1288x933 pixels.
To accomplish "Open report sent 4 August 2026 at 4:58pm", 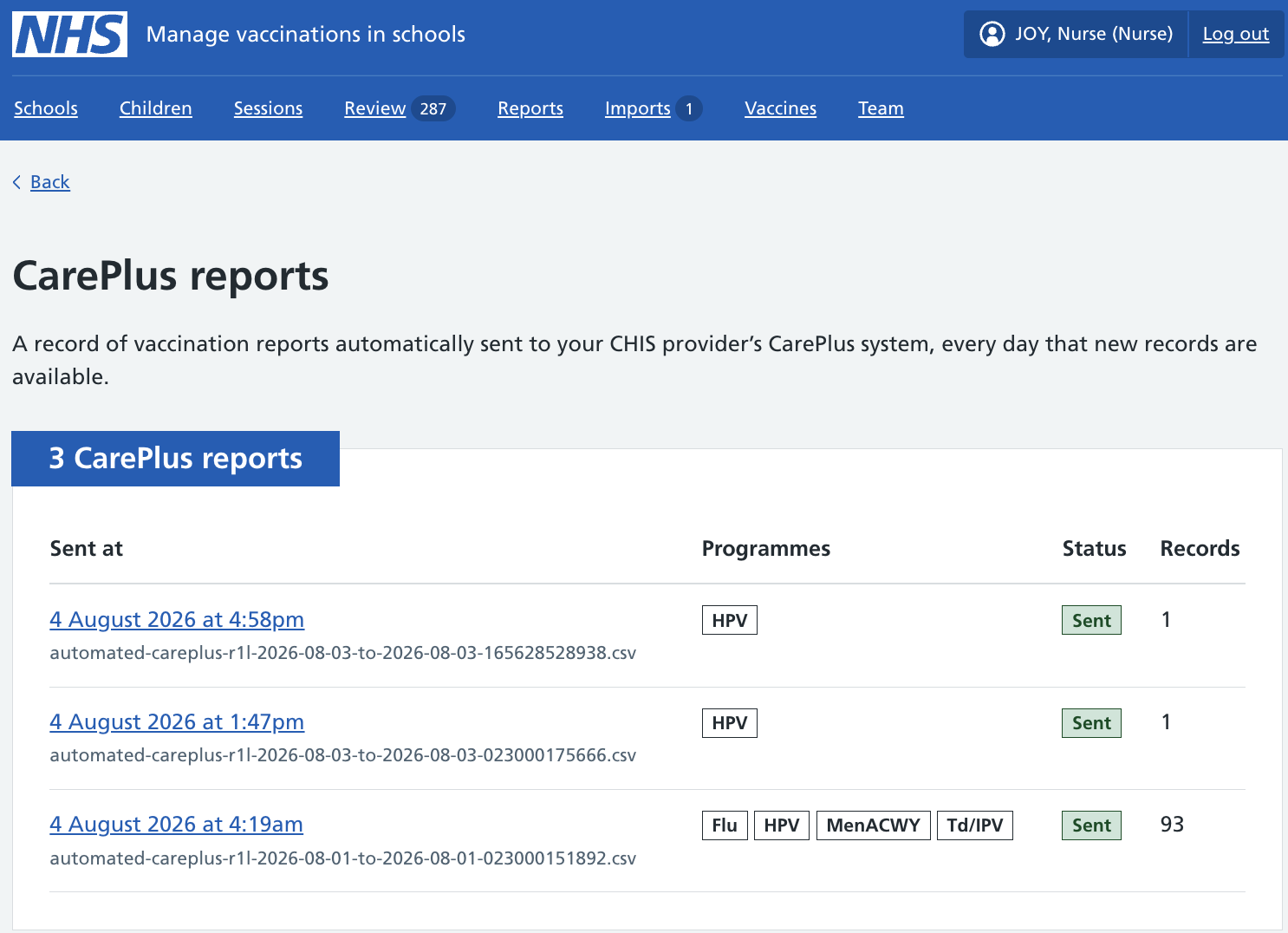I will pos(177,620).
